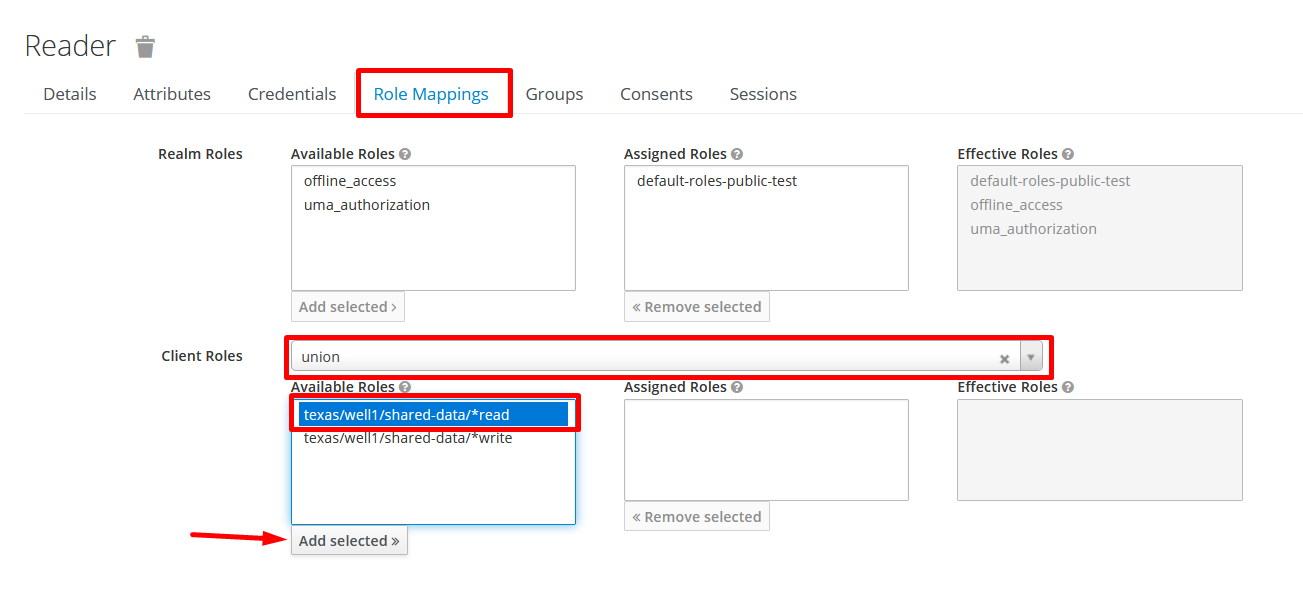The width and height of the screenshot is (1303, 602).
Task: Select the offline_access realm role
Action: (350, 181)
